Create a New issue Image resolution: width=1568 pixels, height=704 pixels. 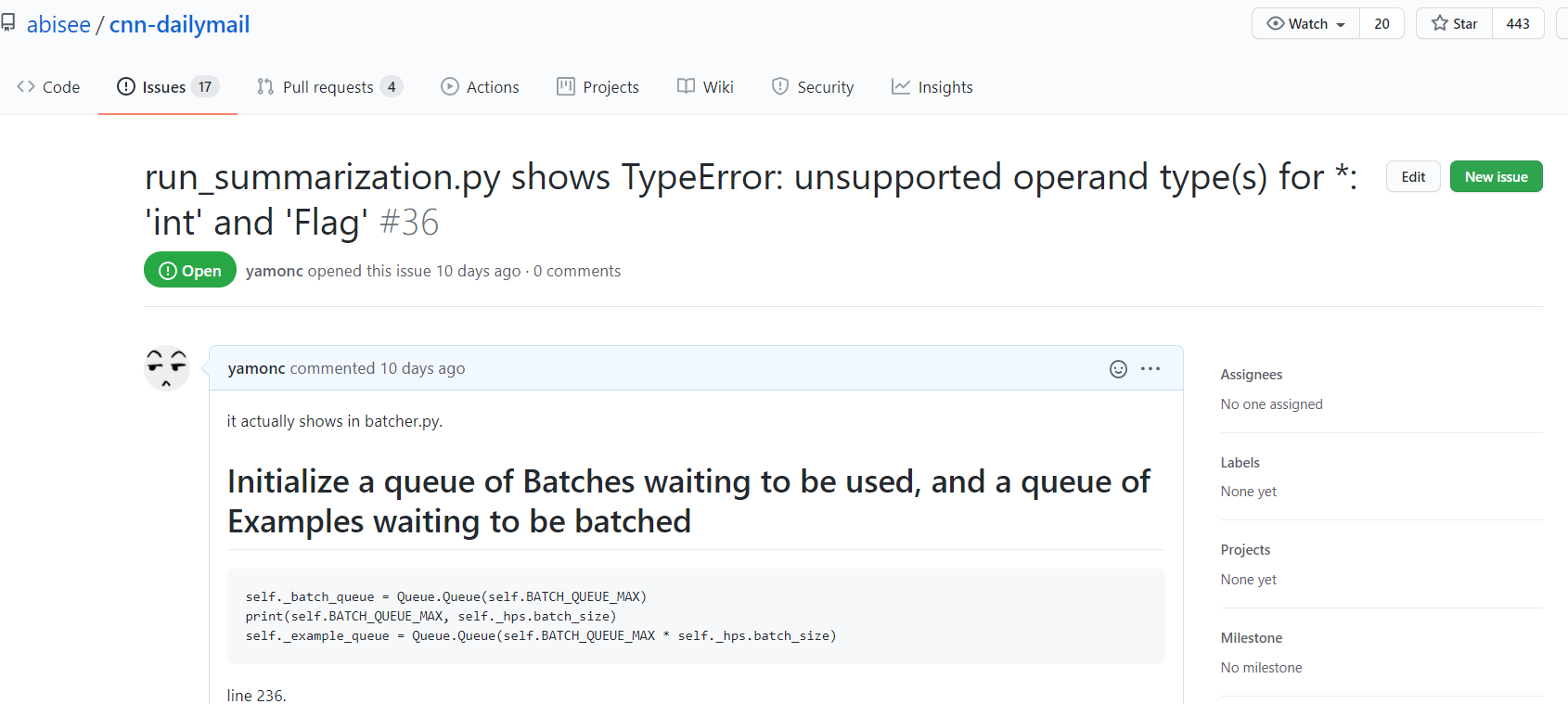[x=1496, y=176]
